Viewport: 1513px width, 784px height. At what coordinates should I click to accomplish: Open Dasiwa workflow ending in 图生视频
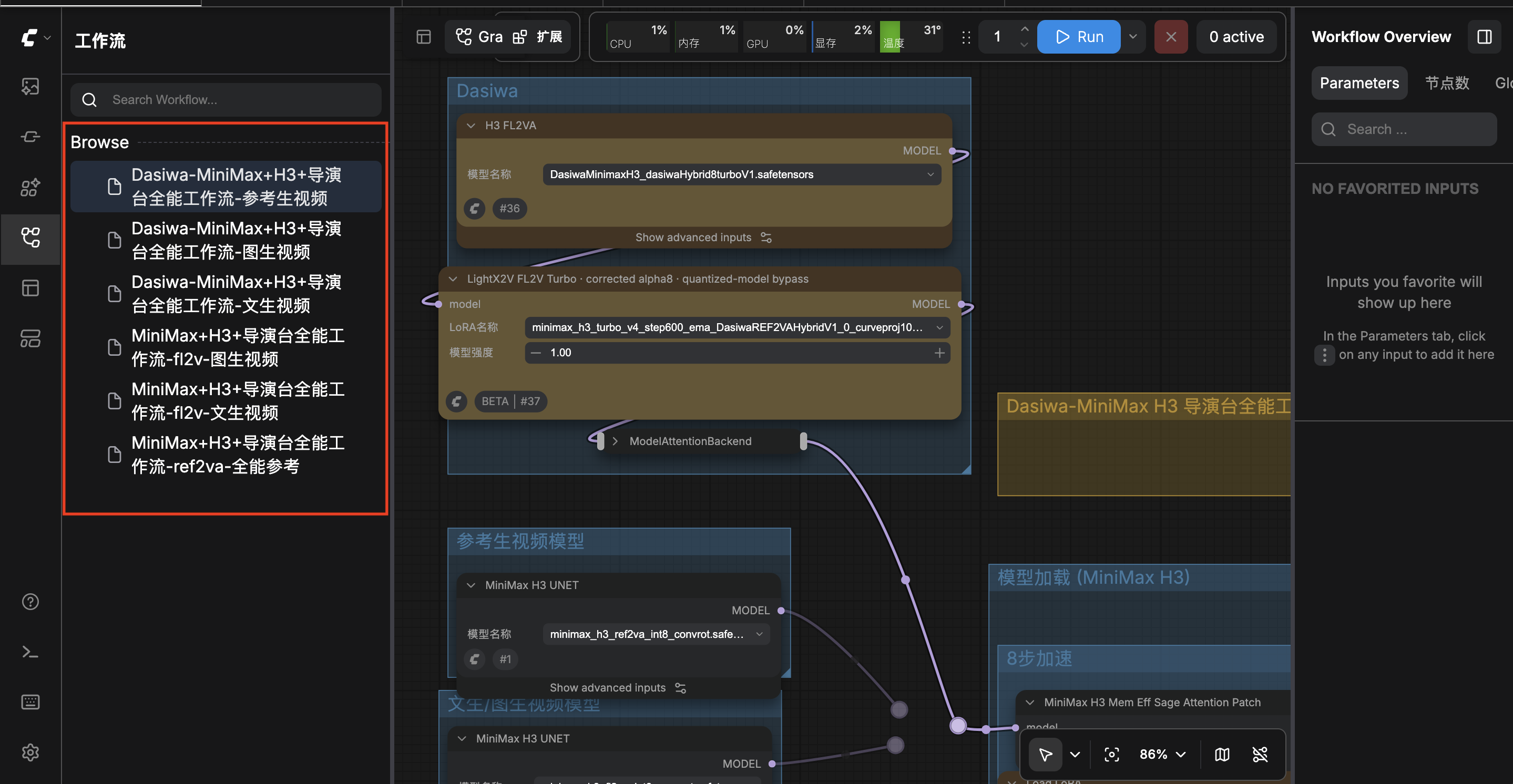(x=226, y=240)
